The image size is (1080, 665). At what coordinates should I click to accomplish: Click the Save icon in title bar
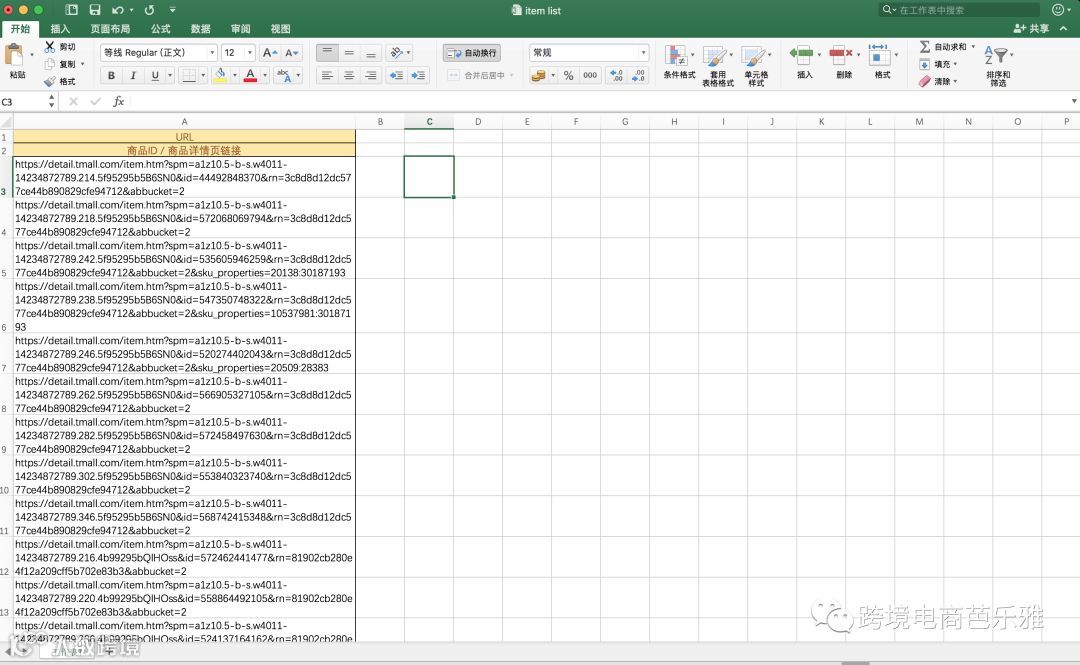pos(95,10)
